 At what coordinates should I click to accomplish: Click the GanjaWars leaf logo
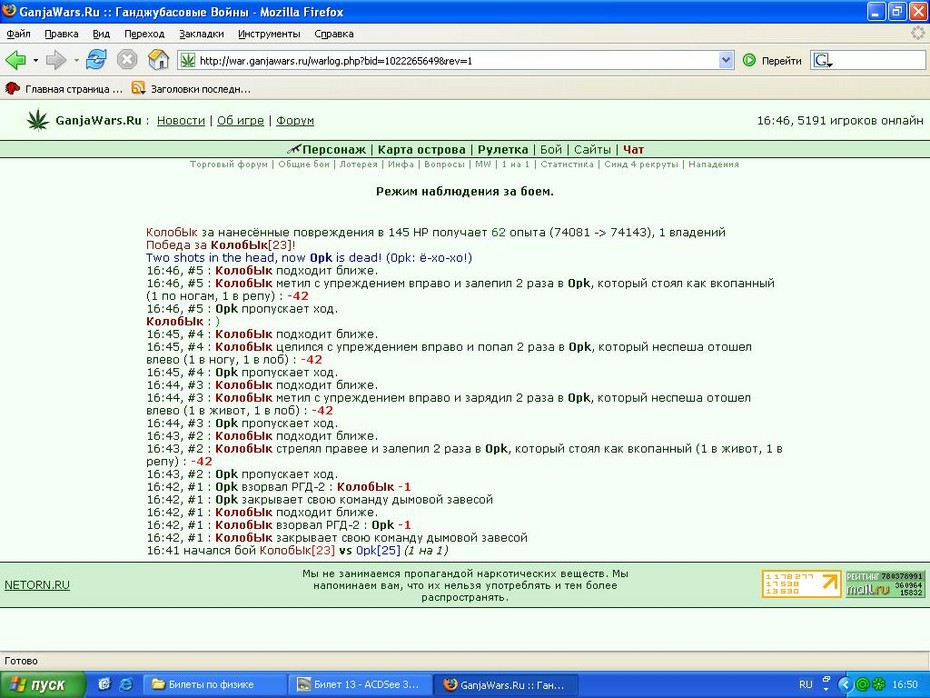(x=38, y=120)
